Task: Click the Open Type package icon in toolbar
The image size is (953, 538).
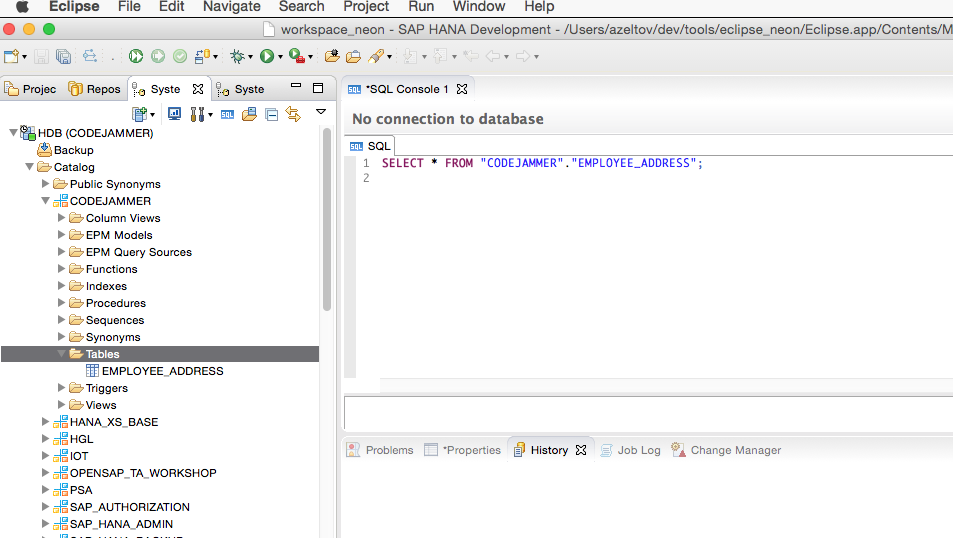Action: (332, 57)
